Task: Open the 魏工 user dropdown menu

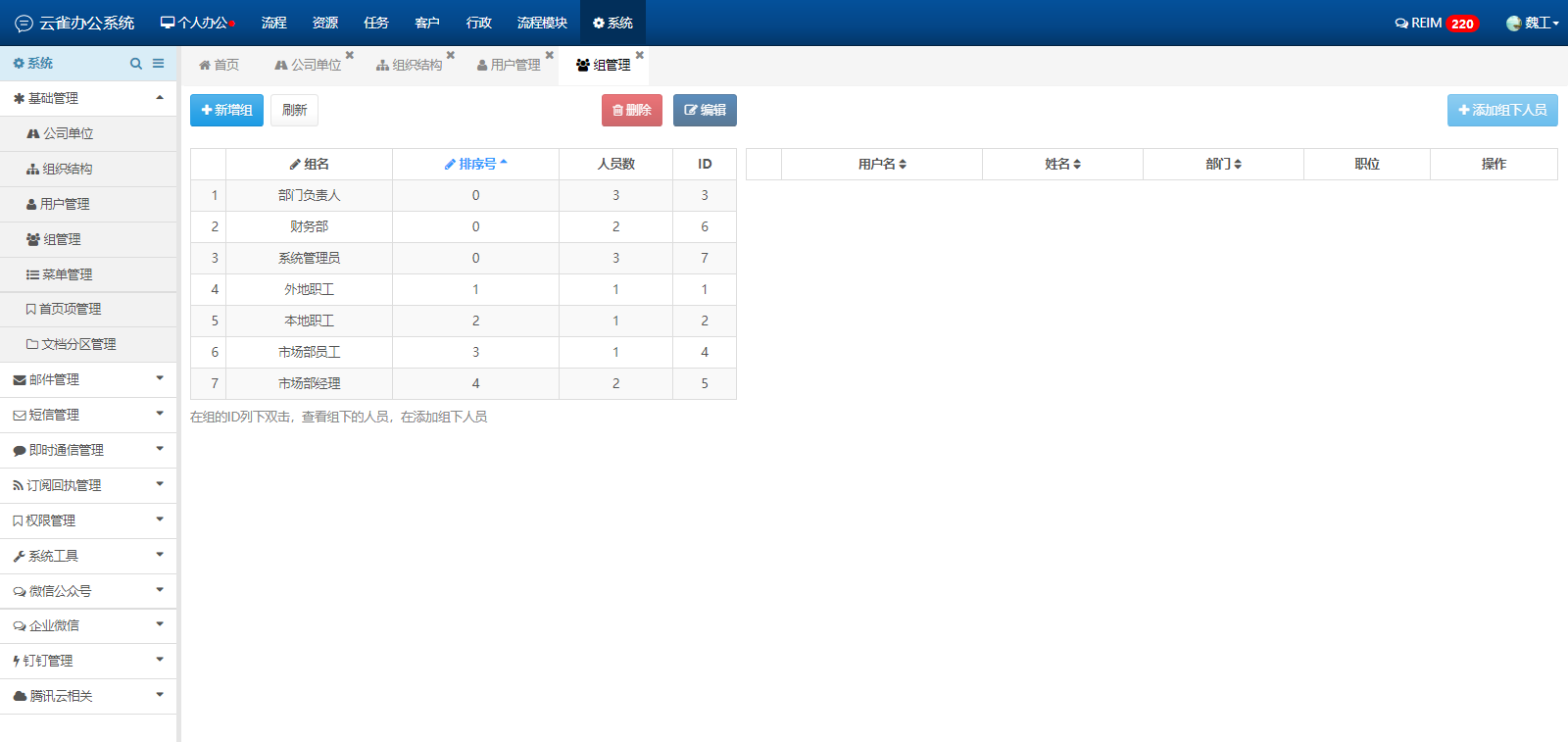Action: [x=1533, y=24]
